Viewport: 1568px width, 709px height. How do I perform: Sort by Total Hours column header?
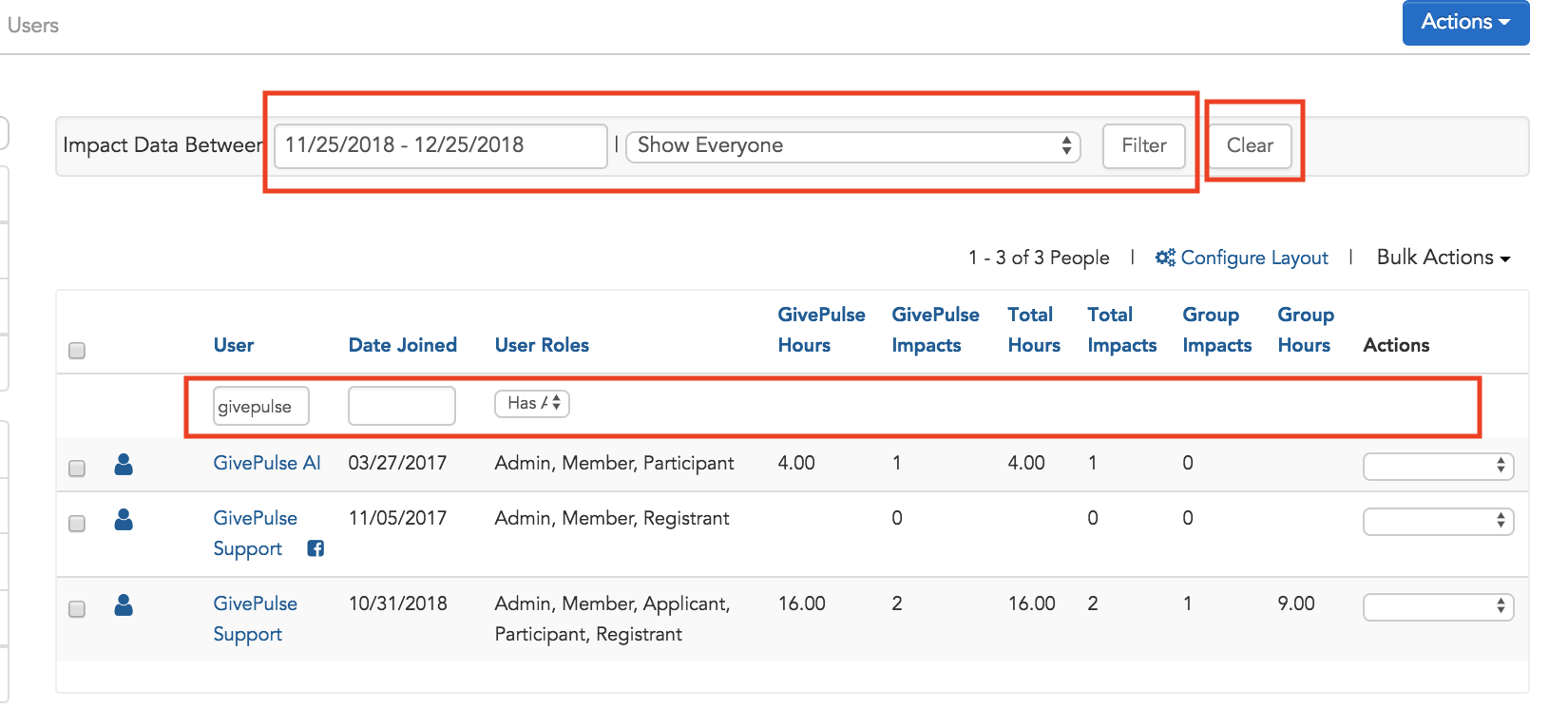tap(1034, 330)
